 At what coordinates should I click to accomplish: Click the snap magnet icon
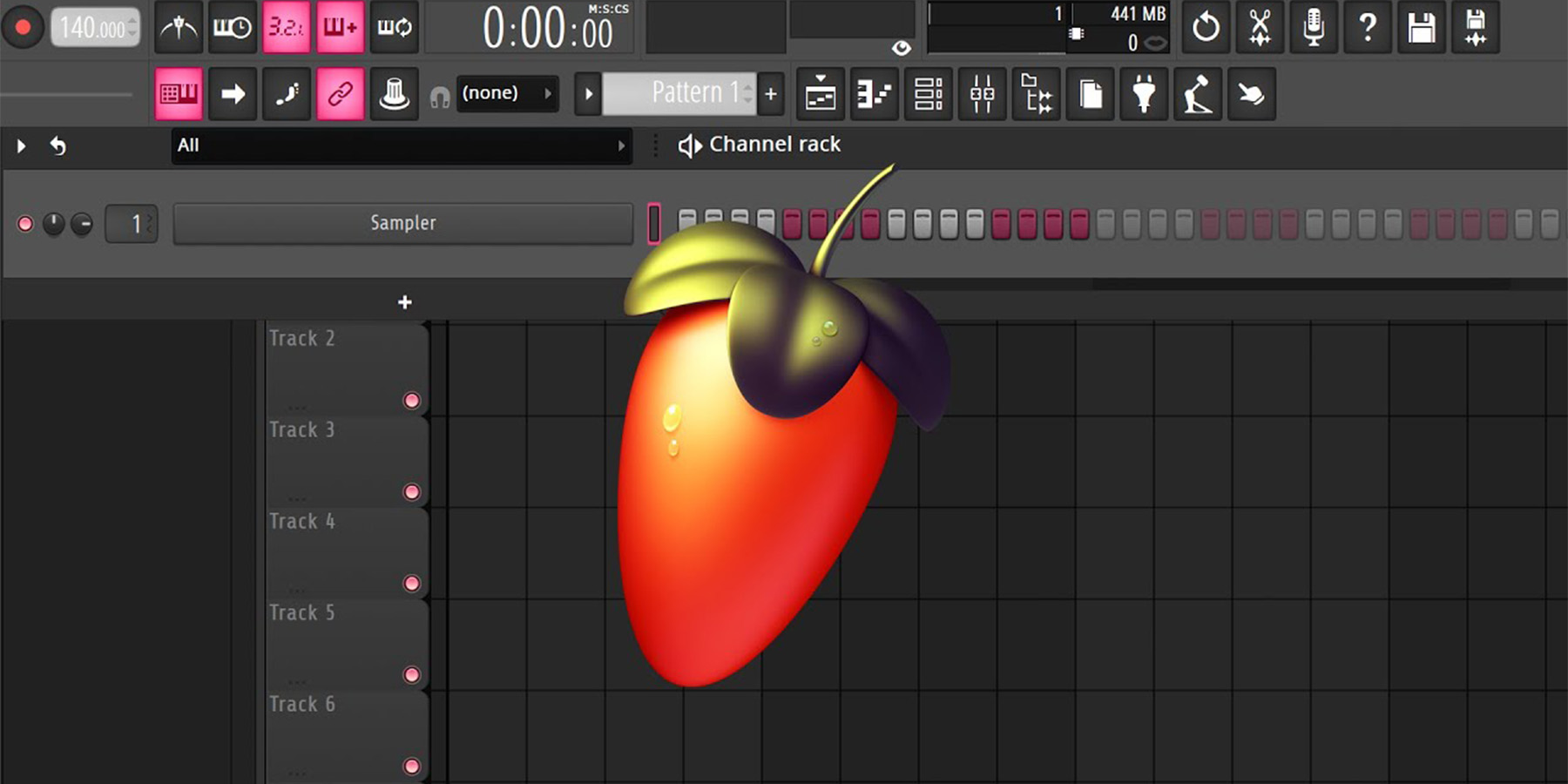tap(440, 97)
